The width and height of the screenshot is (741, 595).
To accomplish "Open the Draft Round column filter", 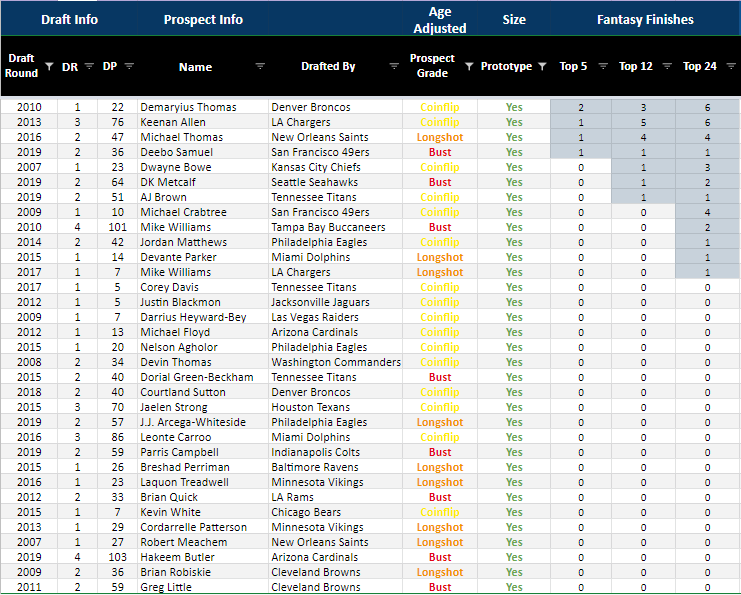I will tap(49, 66).
